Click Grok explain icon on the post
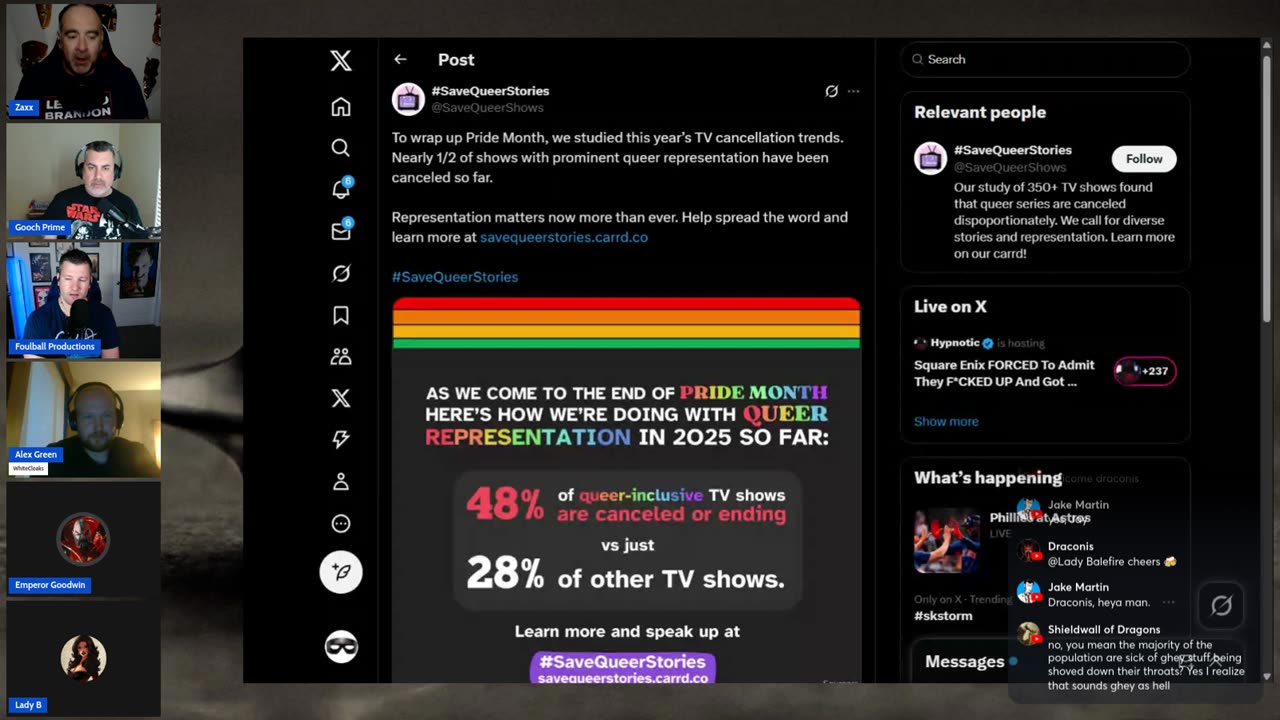 coord(831,91)
